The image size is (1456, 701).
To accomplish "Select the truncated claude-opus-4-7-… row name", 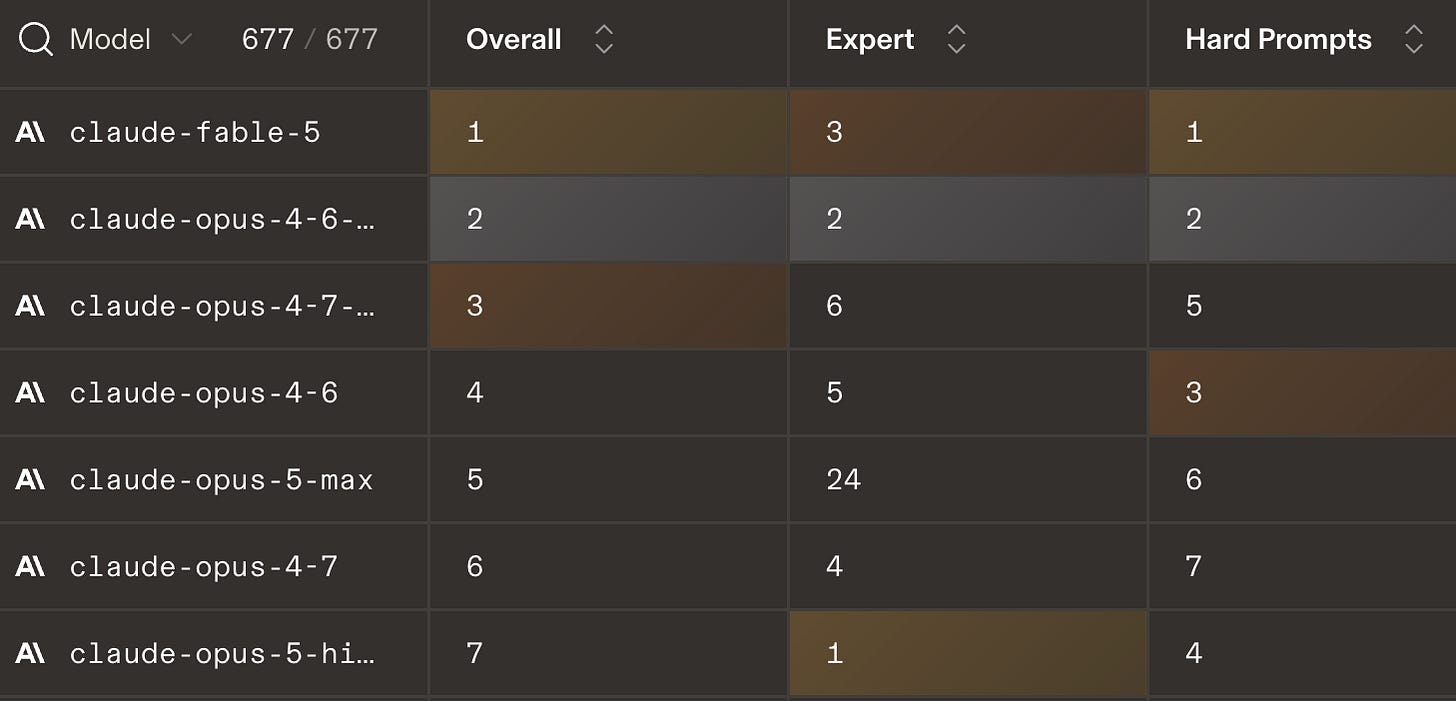I will tap(222, 306).
